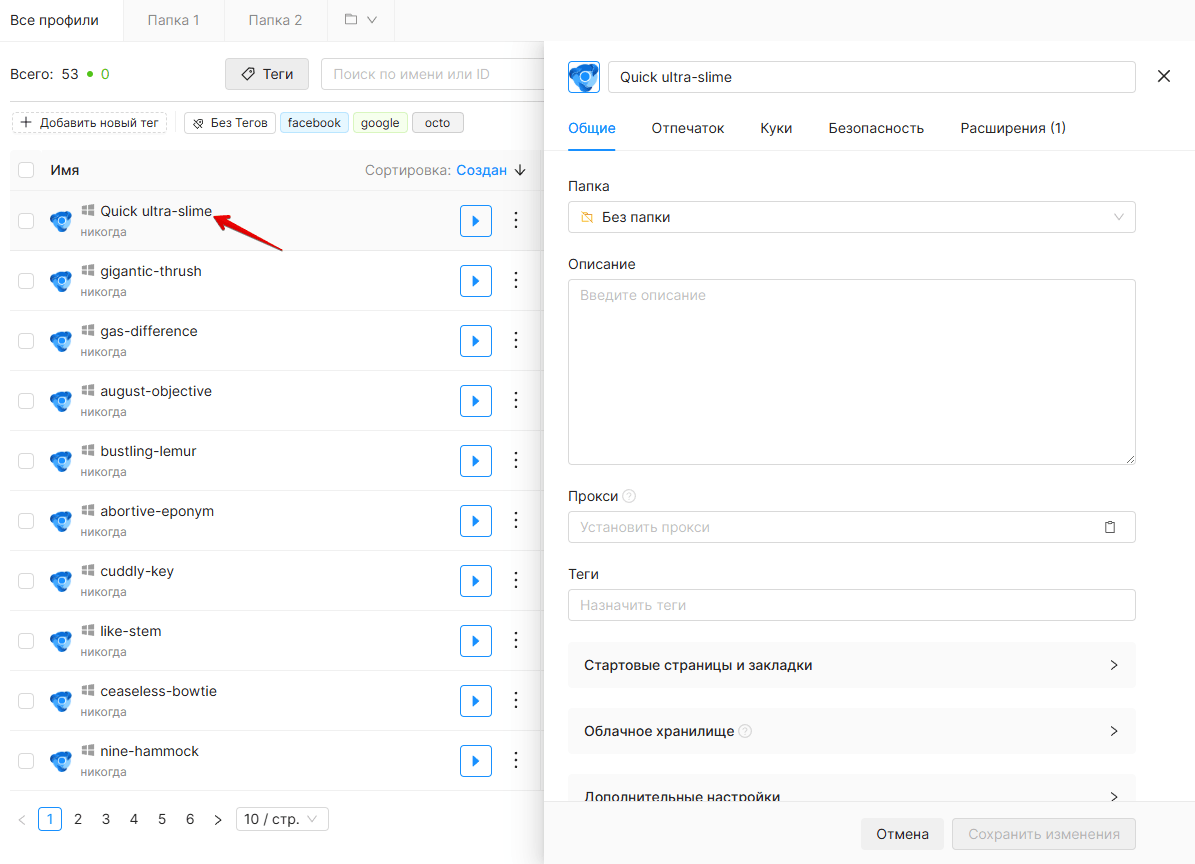This screenshot has width=1195, height=864.
Task: Toggle the select-all checkbox beside Имя
Action: click(26, 170)
